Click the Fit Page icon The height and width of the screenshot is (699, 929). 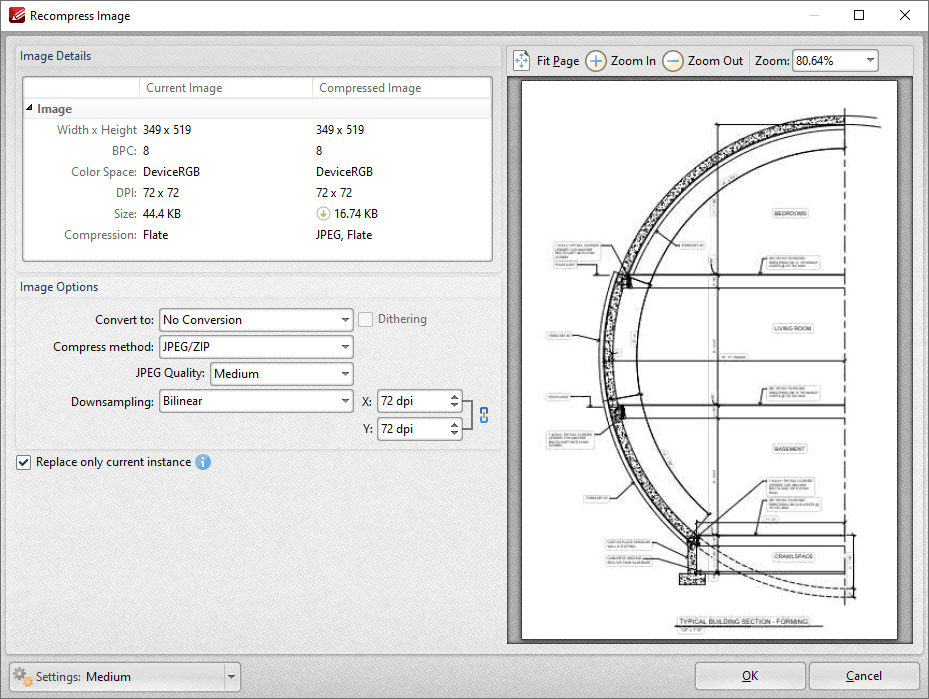[x=522, y=61]
